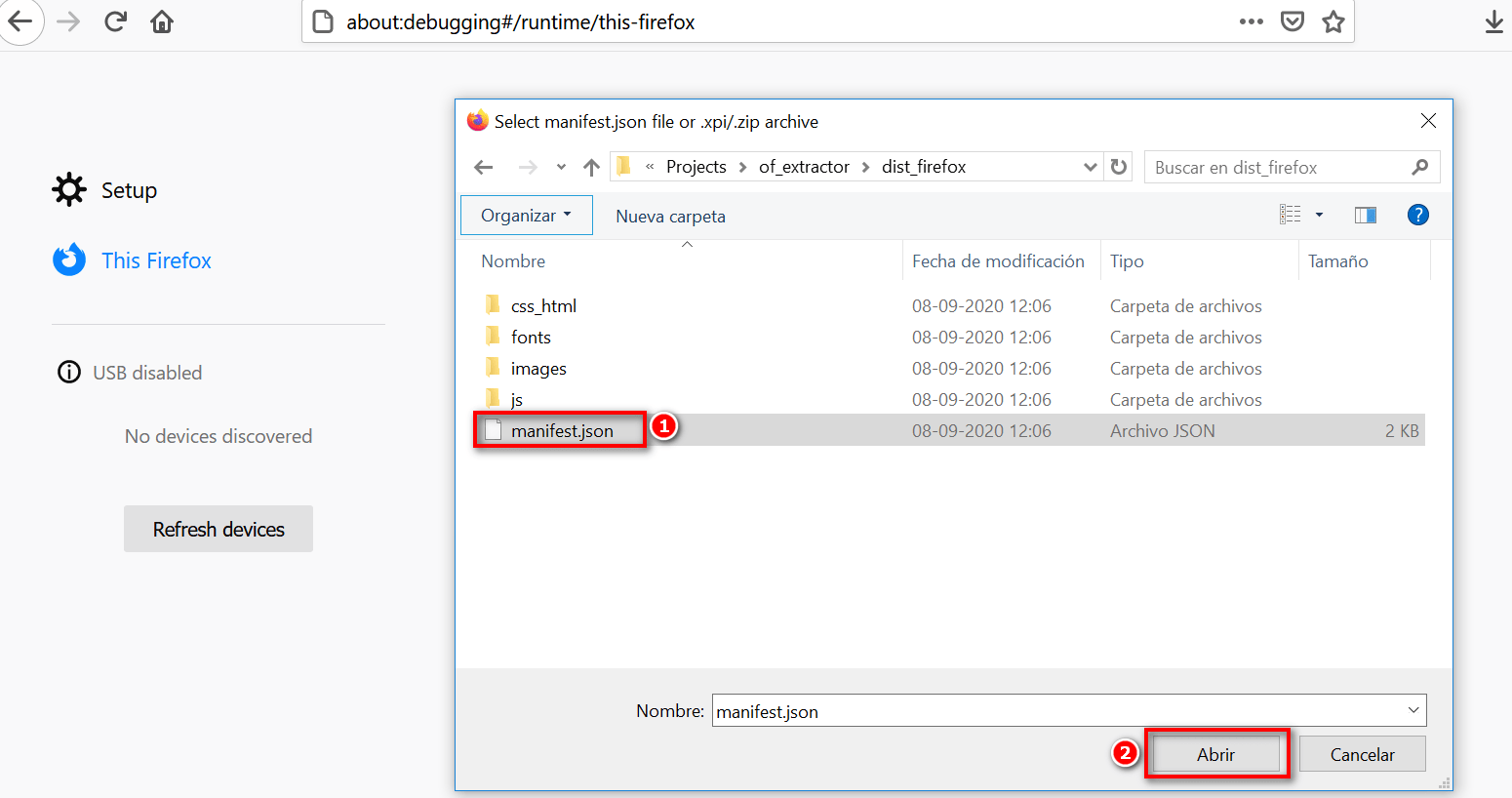Click Archivo JSON type cell
This screenshot has height=798, width=1512.
(x=1162, y=430)
